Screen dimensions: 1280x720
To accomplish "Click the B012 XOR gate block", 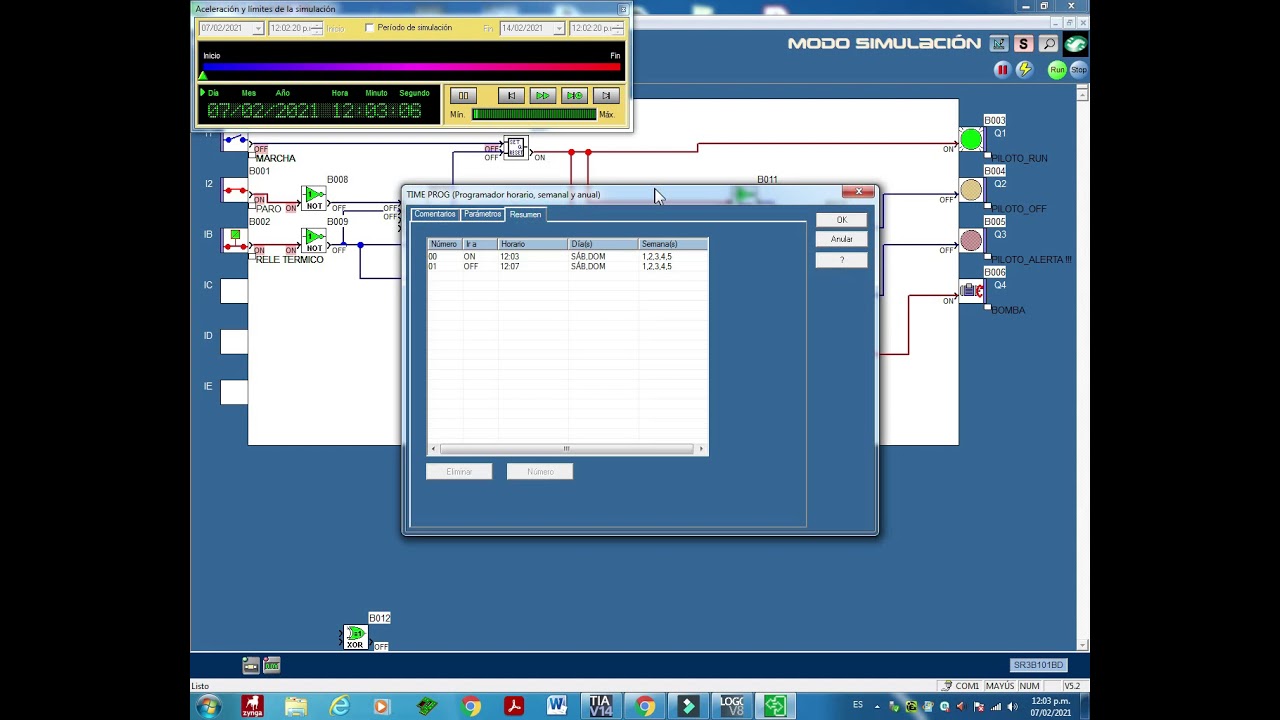I will click(356, 637).
